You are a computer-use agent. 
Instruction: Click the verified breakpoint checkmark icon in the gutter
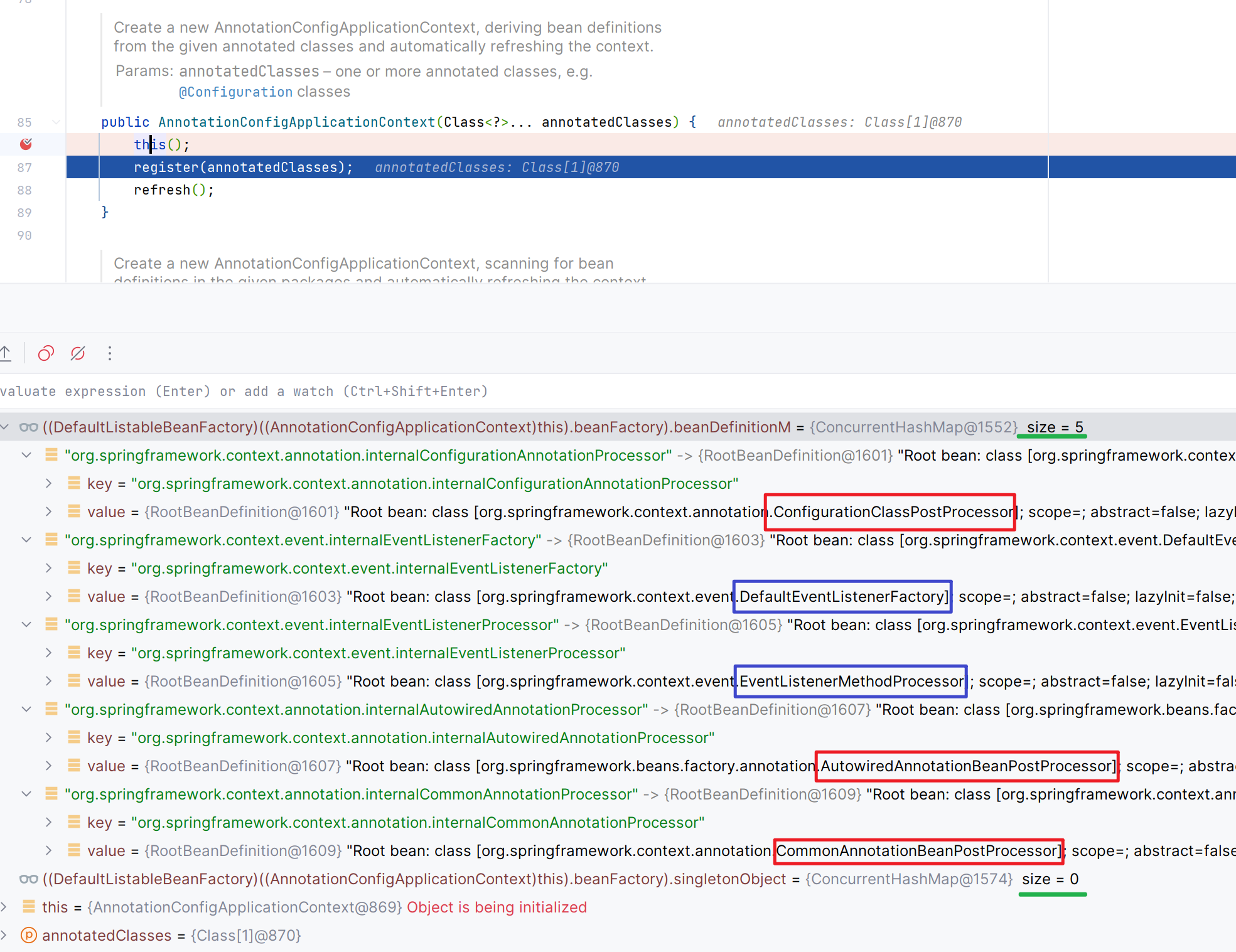point(25,144)
